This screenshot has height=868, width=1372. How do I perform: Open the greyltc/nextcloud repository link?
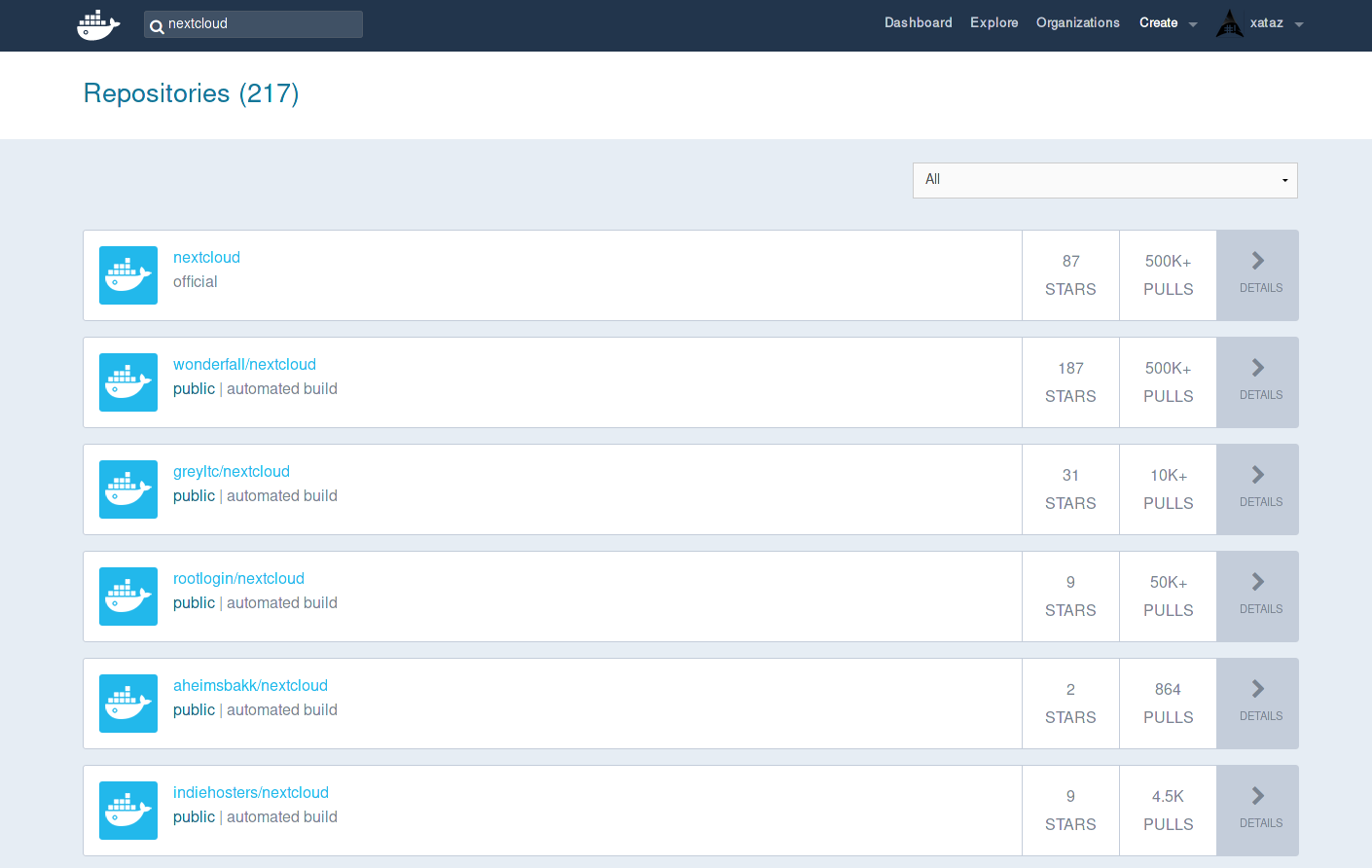tap(232, 472)
